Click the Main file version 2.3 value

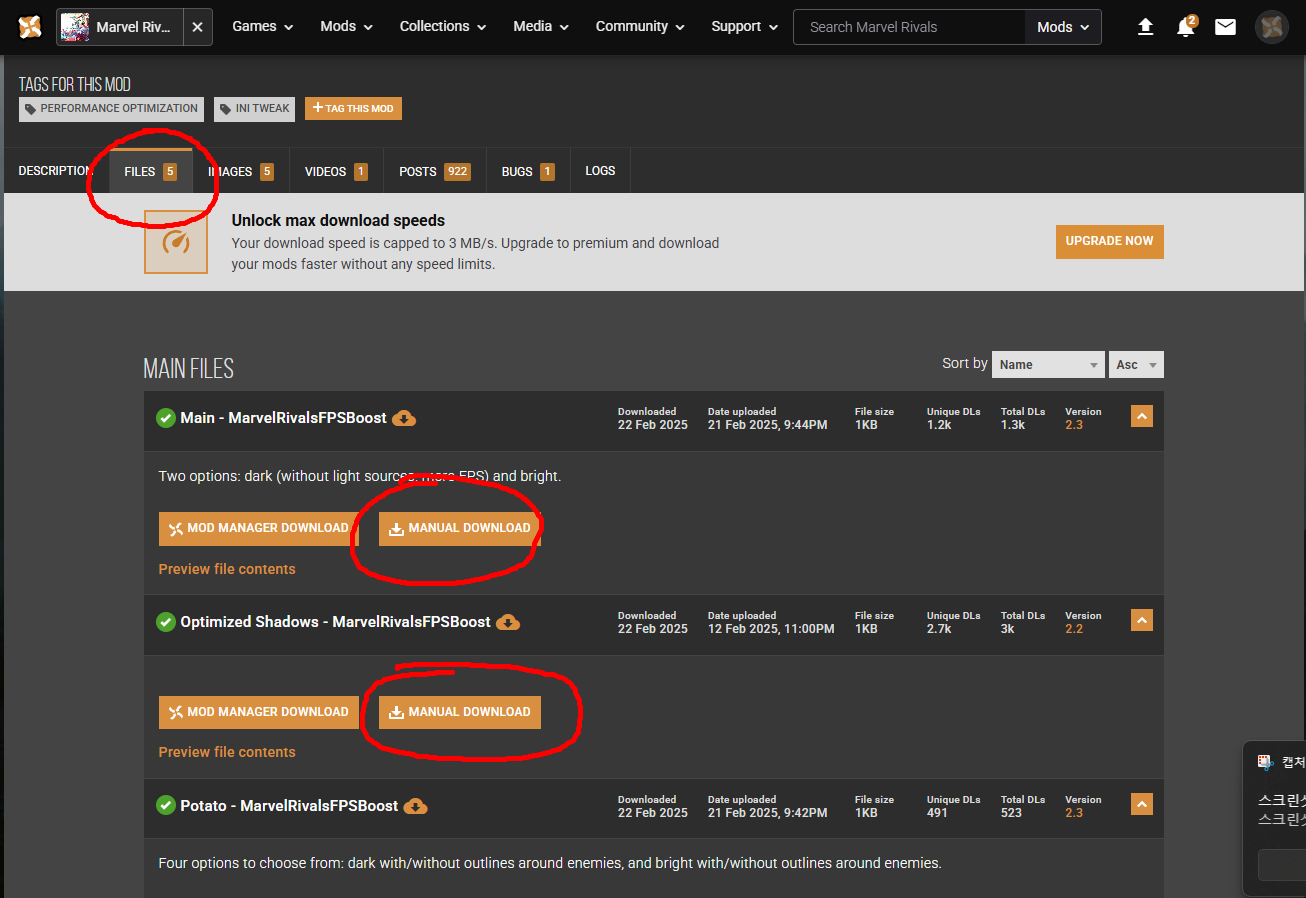tap(1074, 425)
